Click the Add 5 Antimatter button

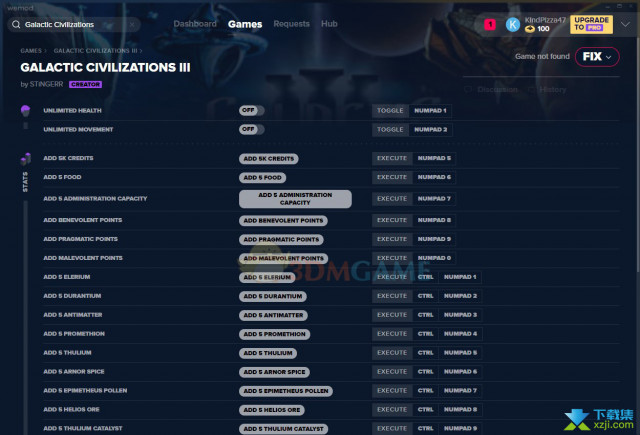273,315
